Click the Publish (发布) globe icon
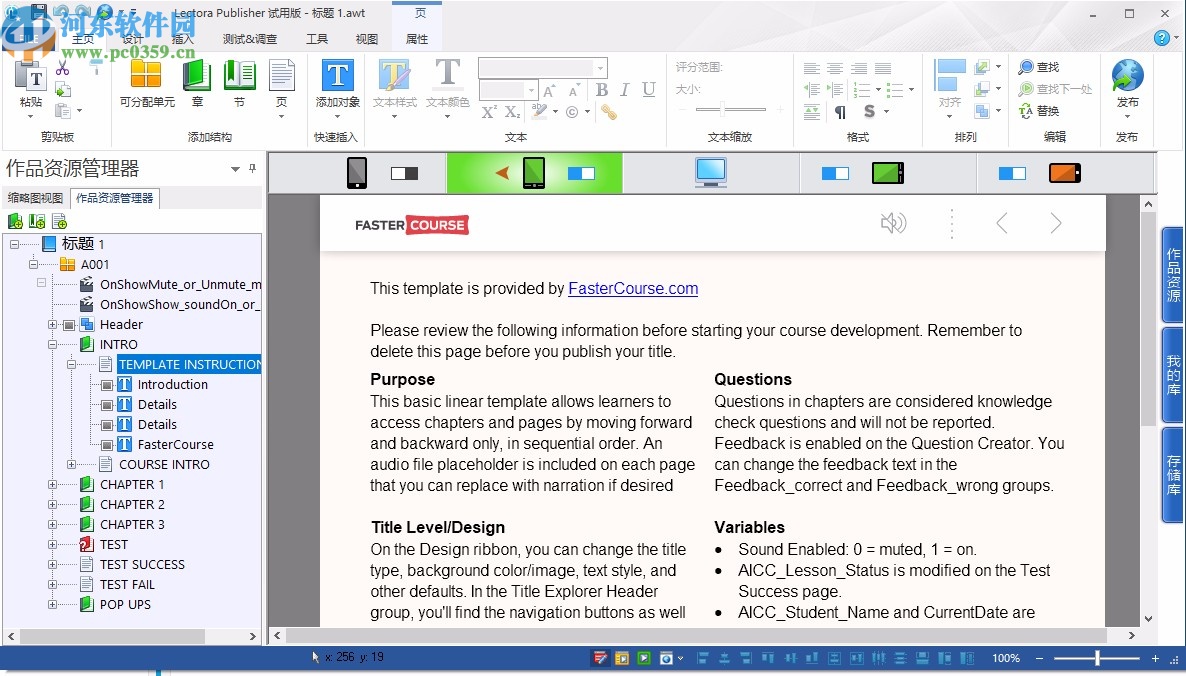Screen dimensions: 1186x676 [1127, 77]
